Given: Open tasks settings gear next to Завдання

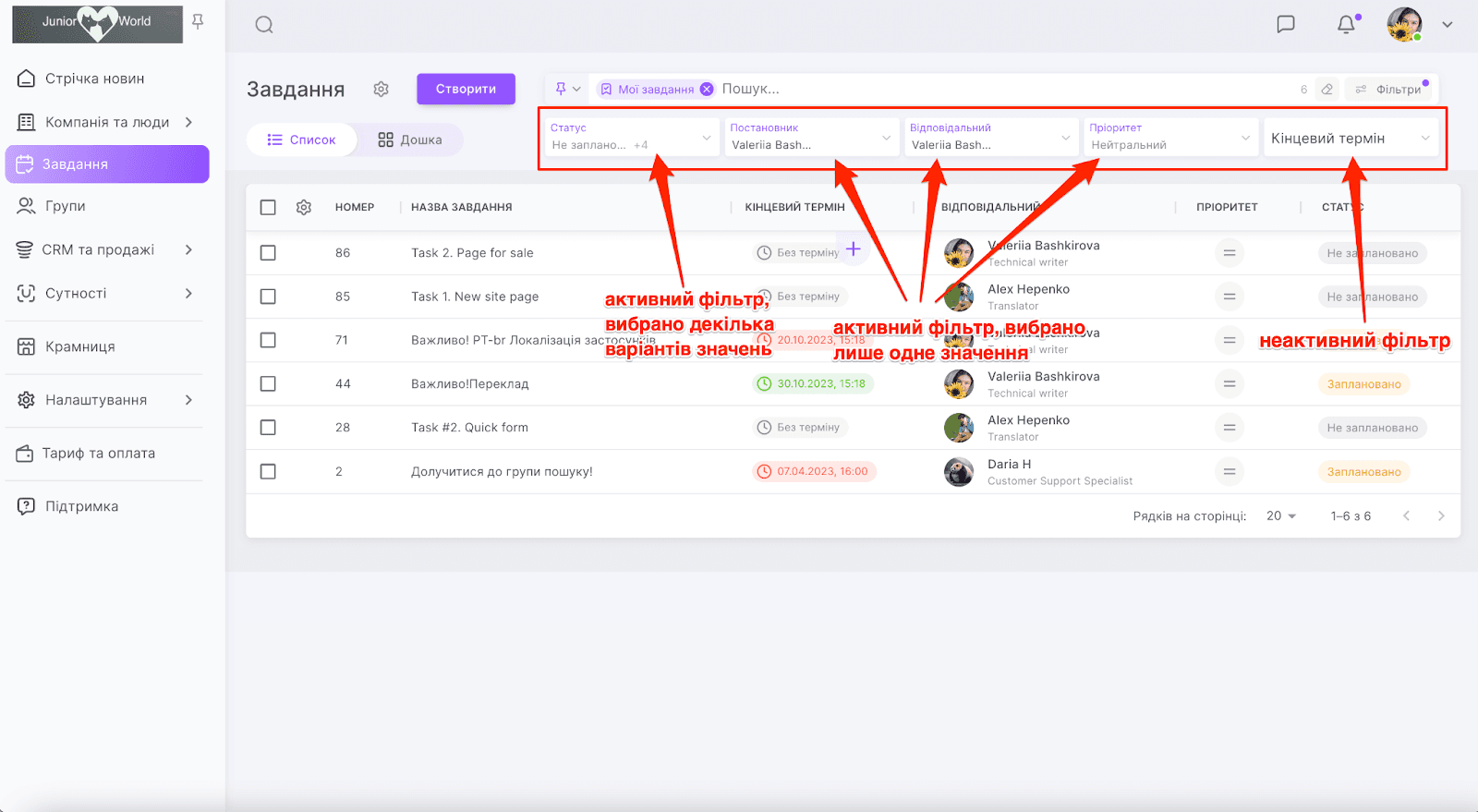Looking at the screenshot, I should pos(381,89).
